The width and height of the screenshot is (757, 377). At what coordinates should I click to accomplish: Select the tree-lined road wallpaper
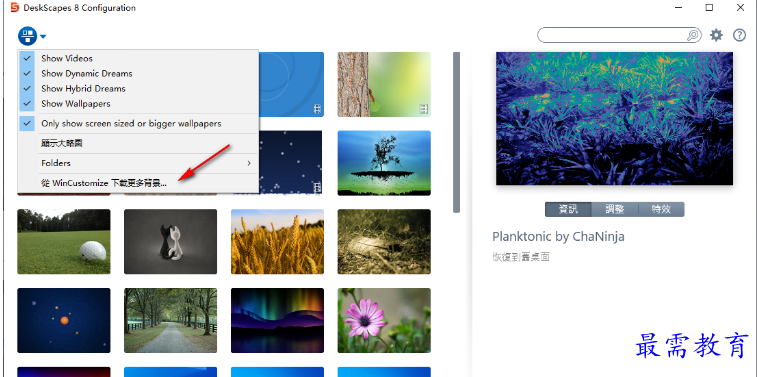(170, 321)
